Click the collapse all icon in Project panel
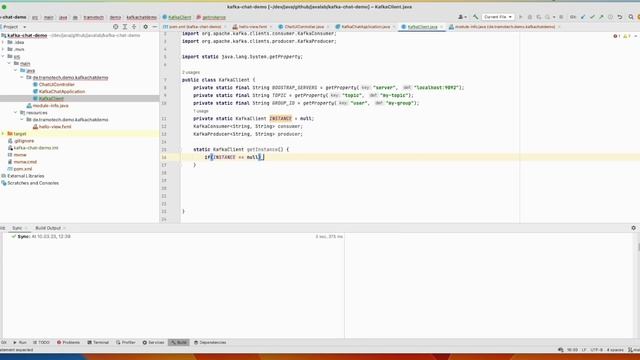 coord(134,27)
